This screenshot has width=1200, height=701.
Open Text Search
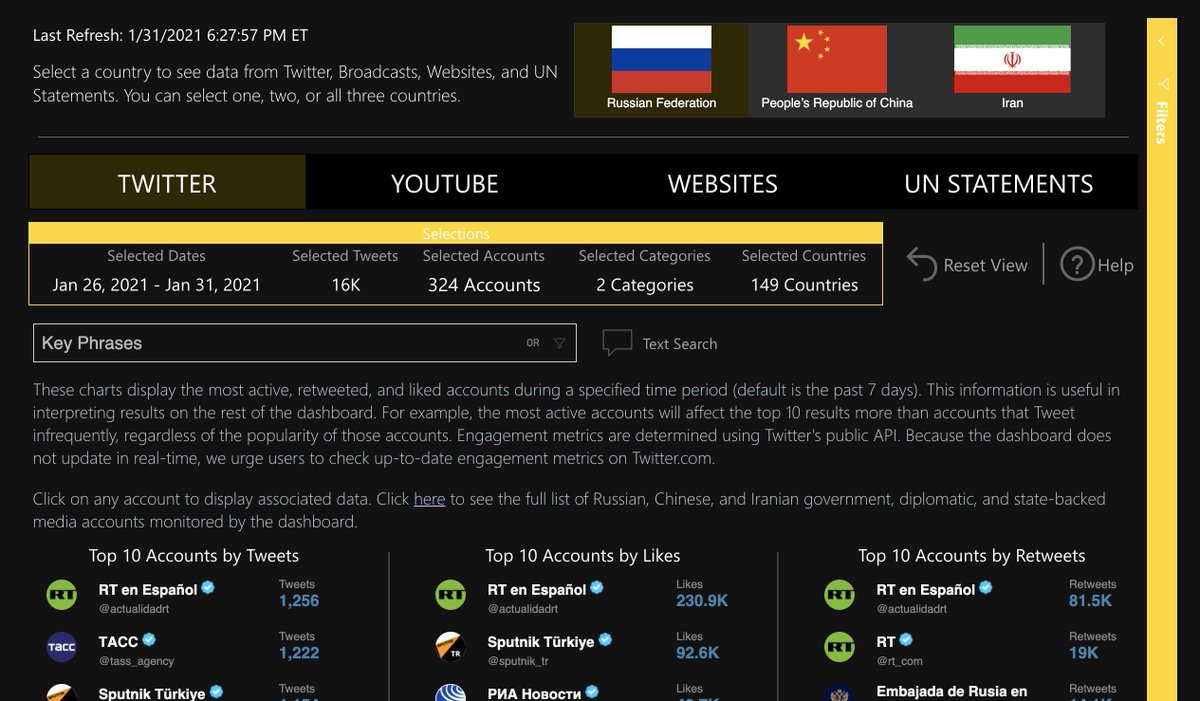pyautogui.click(x=680, y=344)
